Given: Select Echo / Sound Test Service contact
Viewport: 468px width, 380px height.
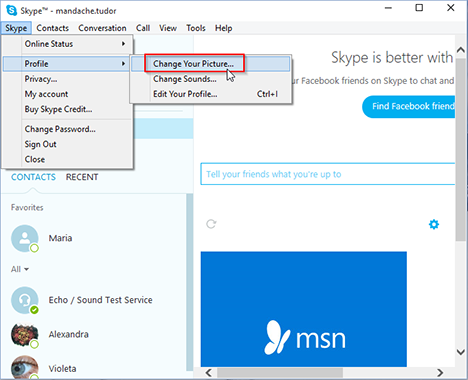Looking at the screenshot, I should (100, 300).
